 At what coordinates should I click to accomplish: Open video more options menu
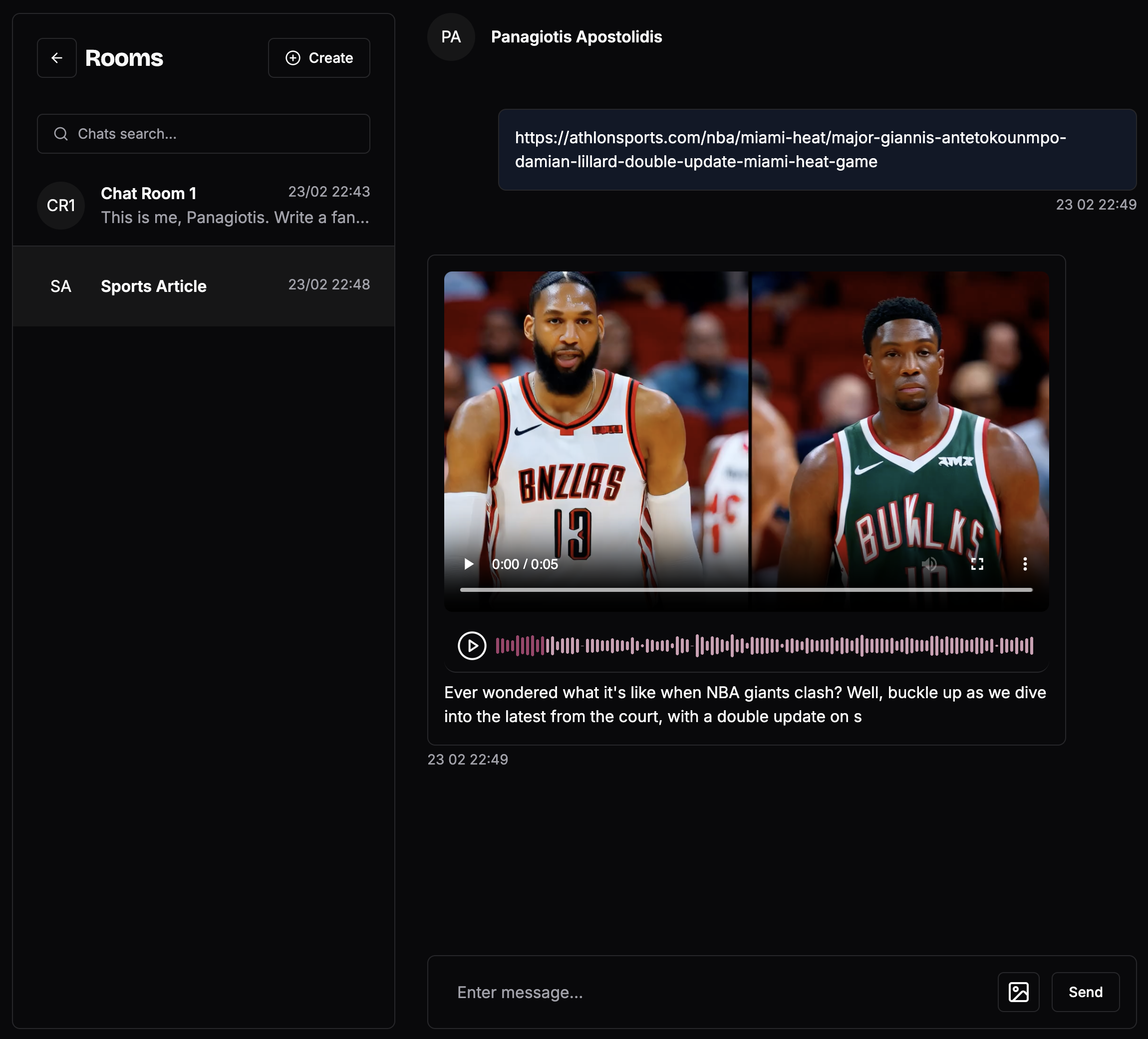(x=1025, y=564)
